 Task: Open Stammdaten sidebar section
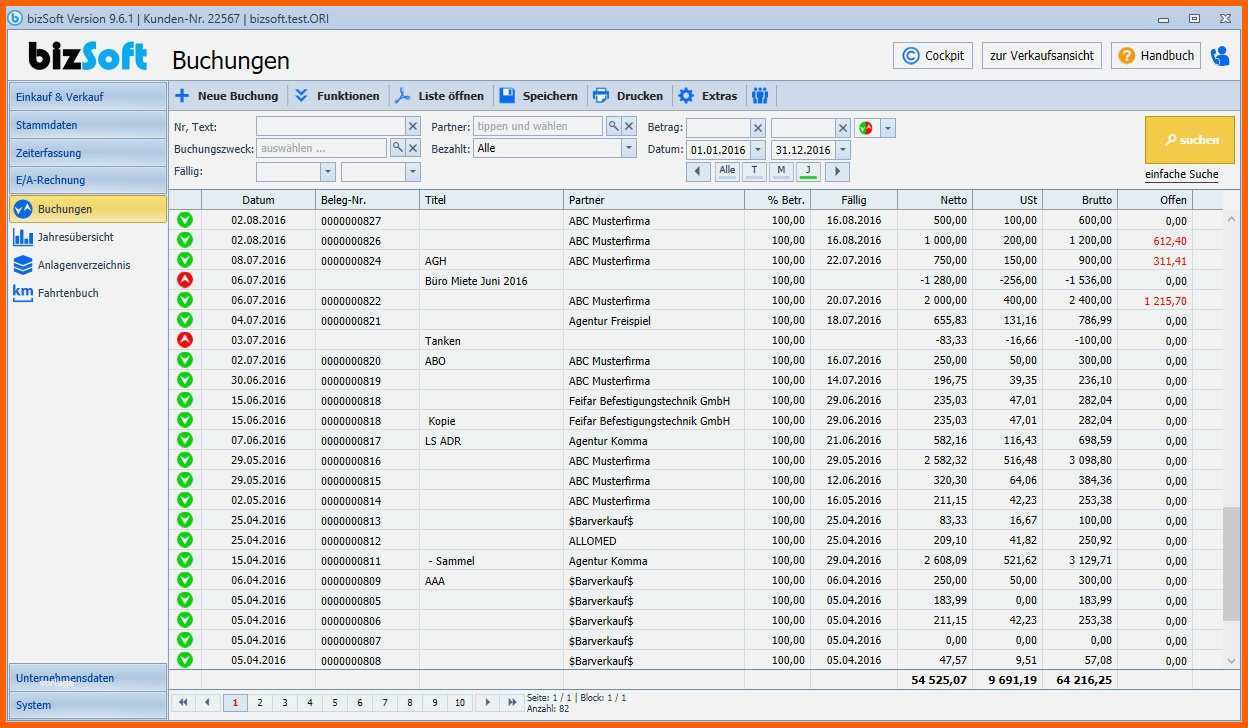coord(88,125)
